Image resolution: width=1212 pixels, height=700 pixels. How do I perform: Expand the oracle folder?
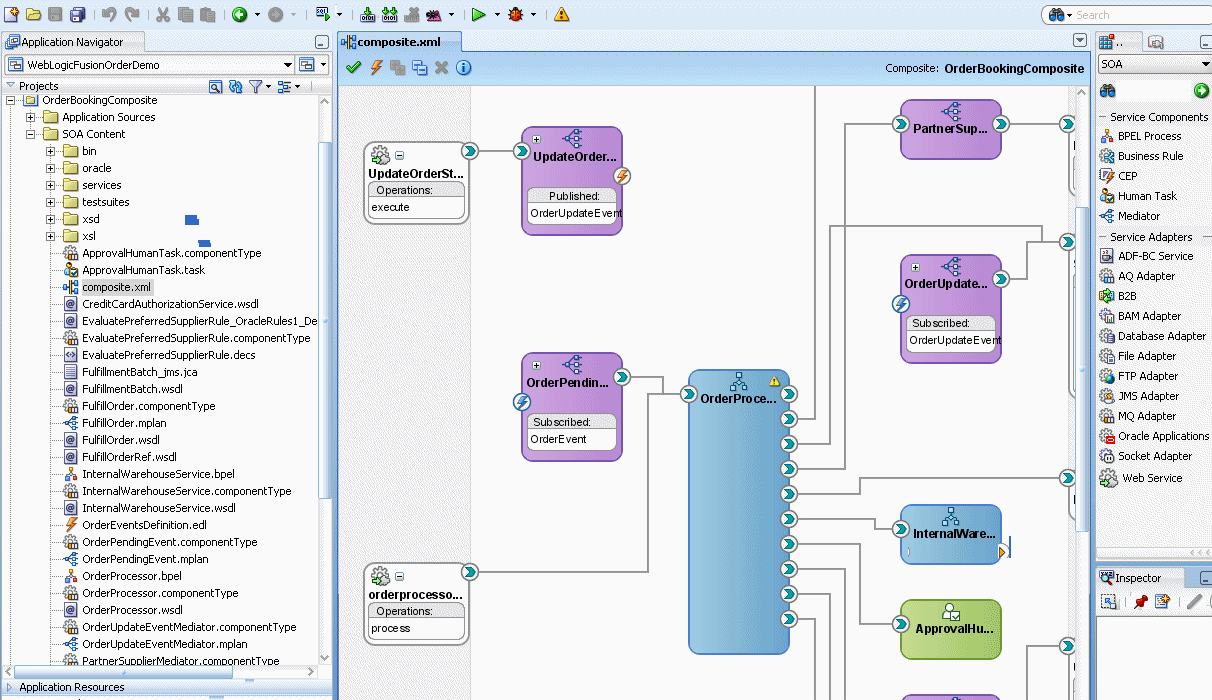50,168
